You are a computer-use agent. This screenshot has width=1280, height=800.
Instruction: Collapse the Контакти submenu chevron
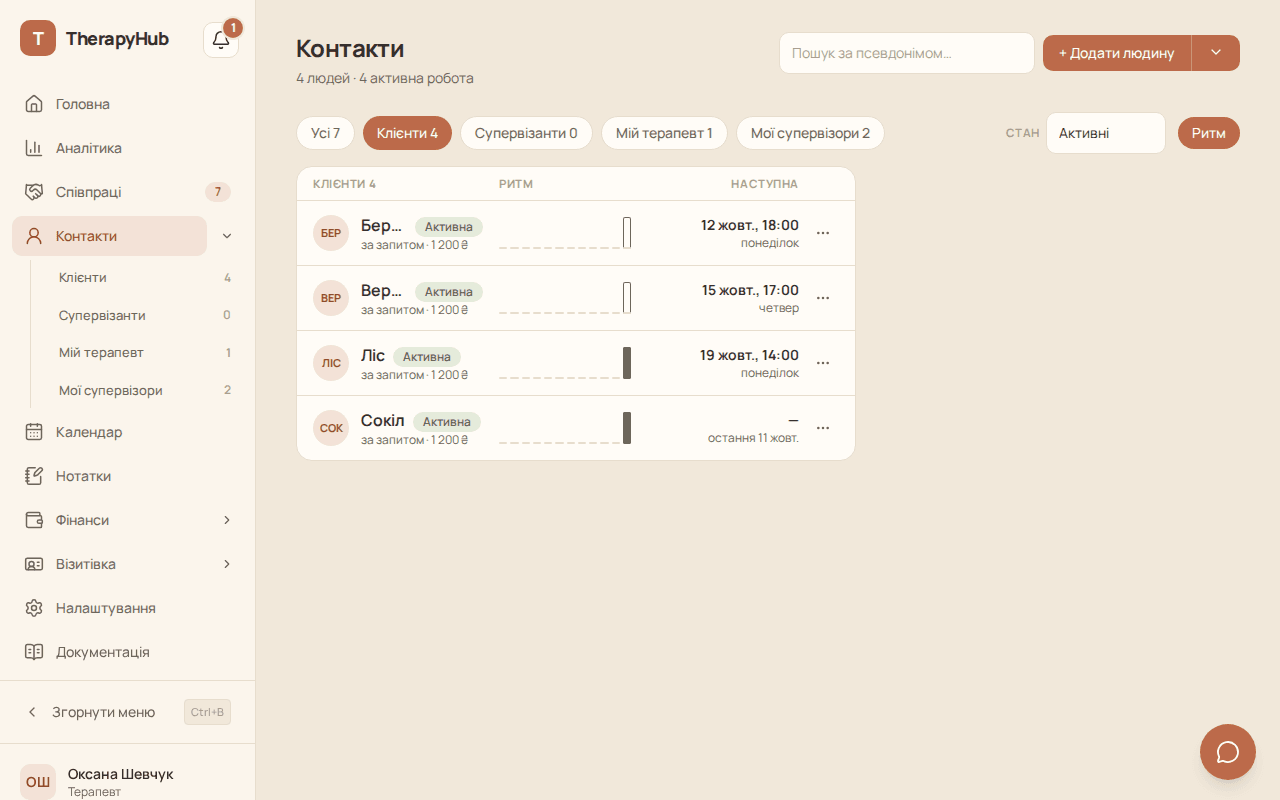[227, 236]
